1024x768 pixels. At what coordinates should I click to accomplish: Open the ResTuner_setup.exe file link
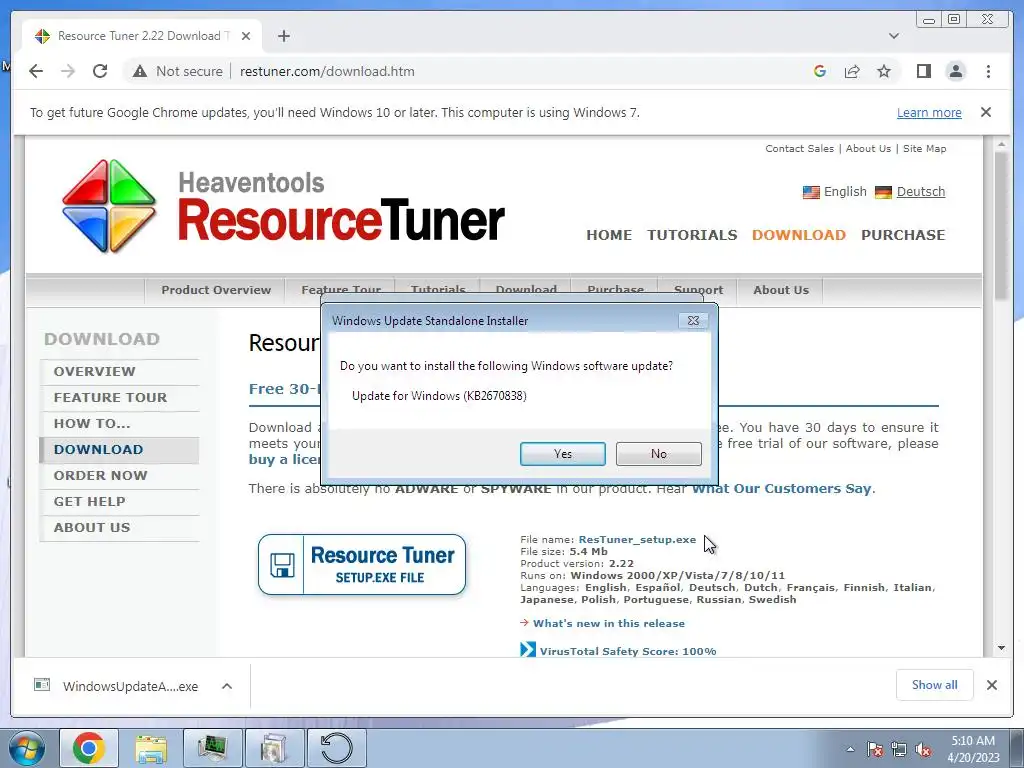coord(637,539)
